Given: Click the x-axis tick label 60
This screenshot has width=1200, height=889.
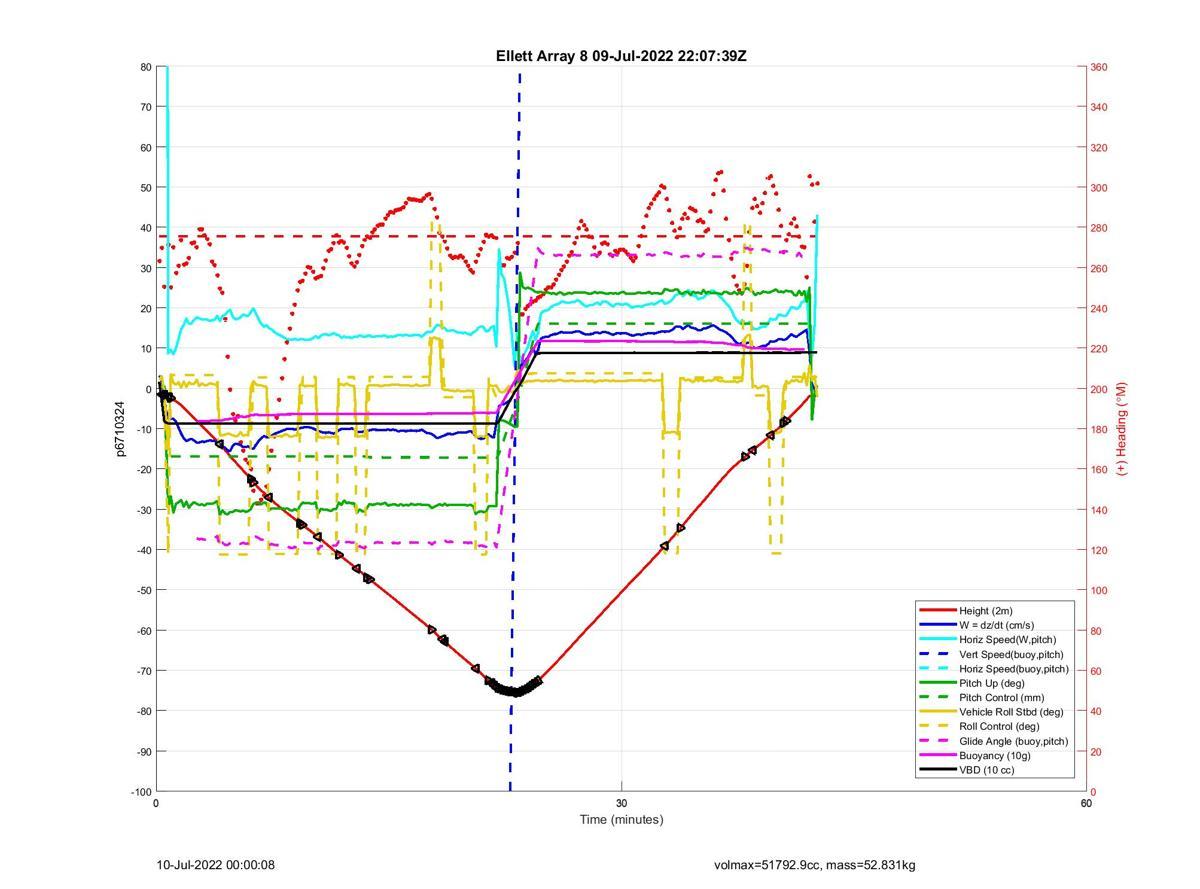Looking at the screenshot, I should pos(1086,804).
